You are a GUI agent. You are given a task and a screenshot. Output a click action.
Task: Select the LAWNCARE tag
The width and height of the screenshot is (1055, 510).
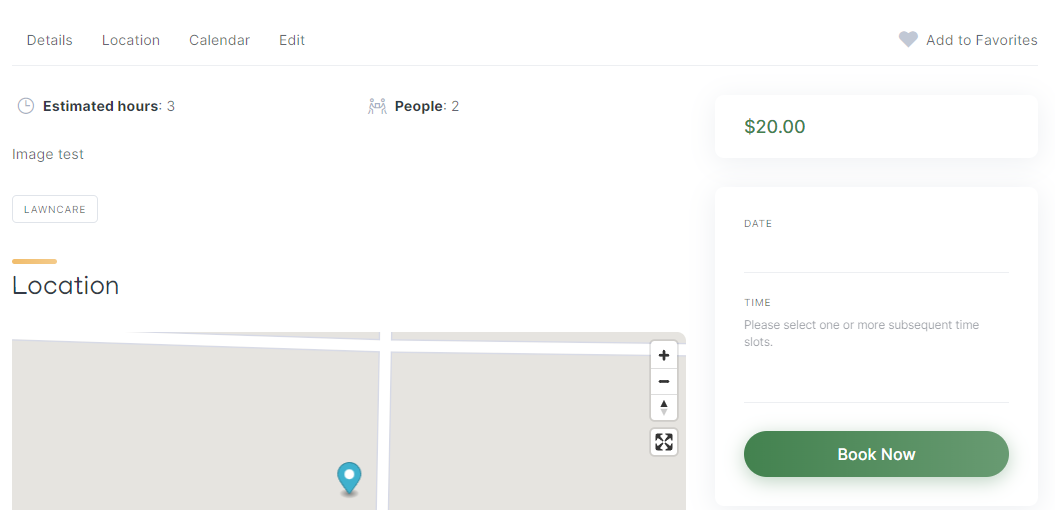pos(55,209)
